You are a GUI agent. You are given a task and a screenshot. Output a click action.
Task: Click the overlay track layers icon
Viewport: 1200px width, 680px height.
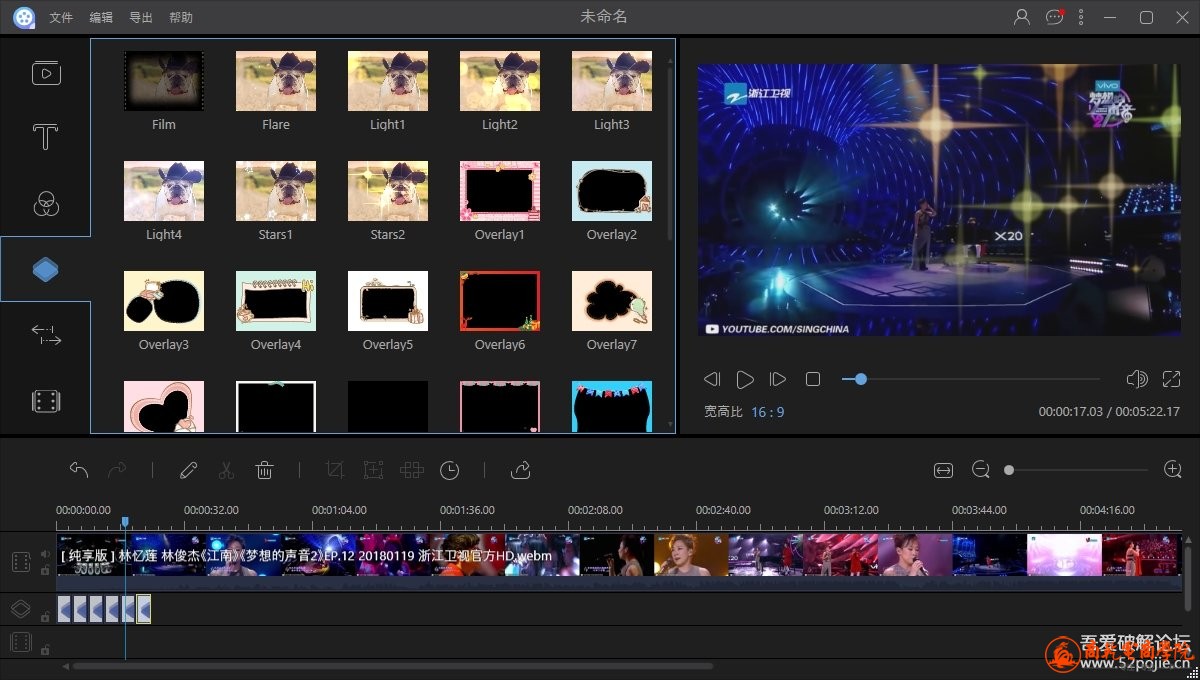(21, 608)
